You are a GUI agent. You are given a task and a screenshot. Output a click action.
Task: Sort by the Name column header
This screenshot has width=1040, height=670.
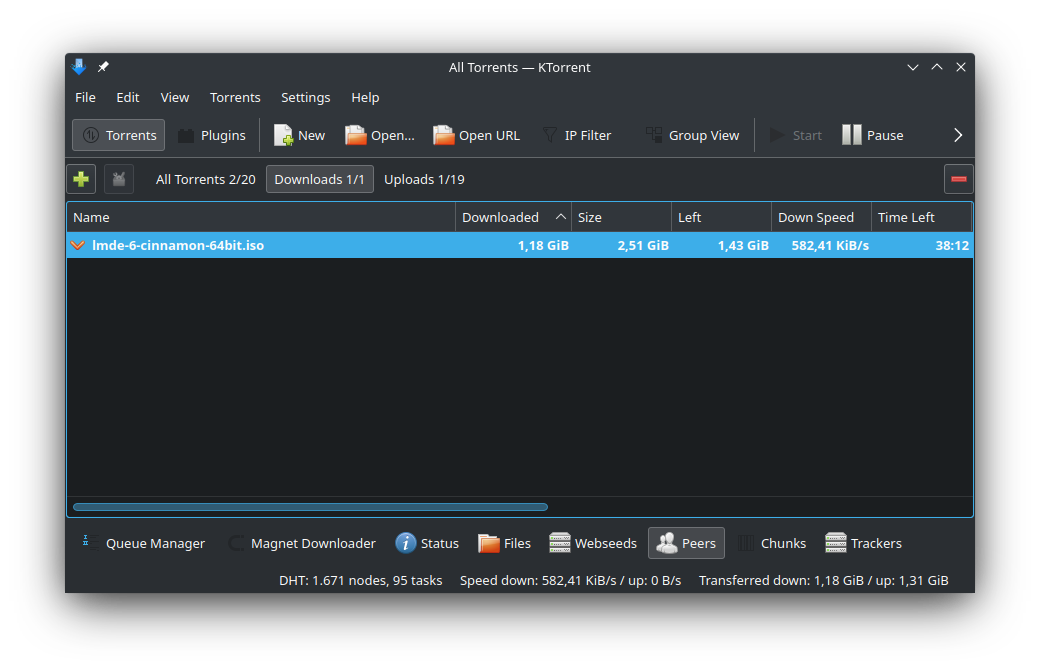click(261, 218)
